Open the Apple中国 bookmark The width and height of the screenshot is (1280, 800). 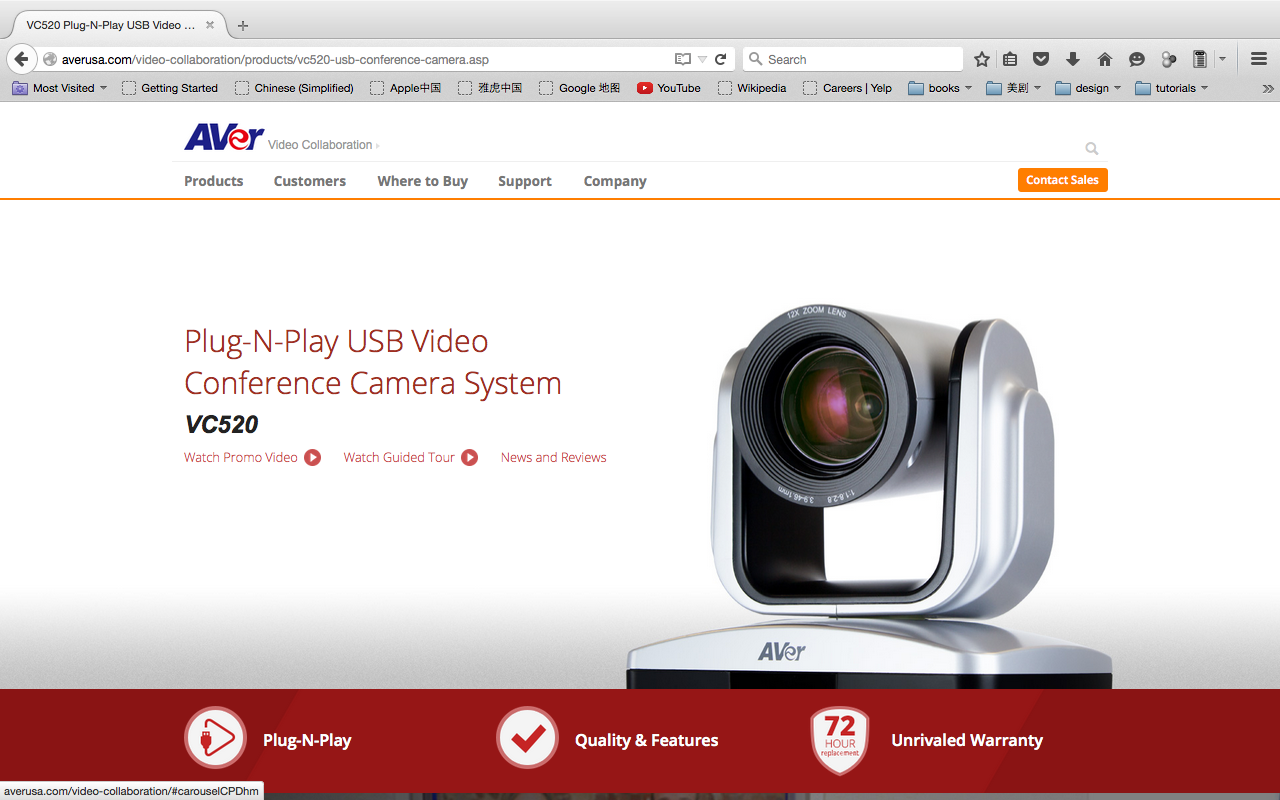pyautogui.click(x=405, y=88)
